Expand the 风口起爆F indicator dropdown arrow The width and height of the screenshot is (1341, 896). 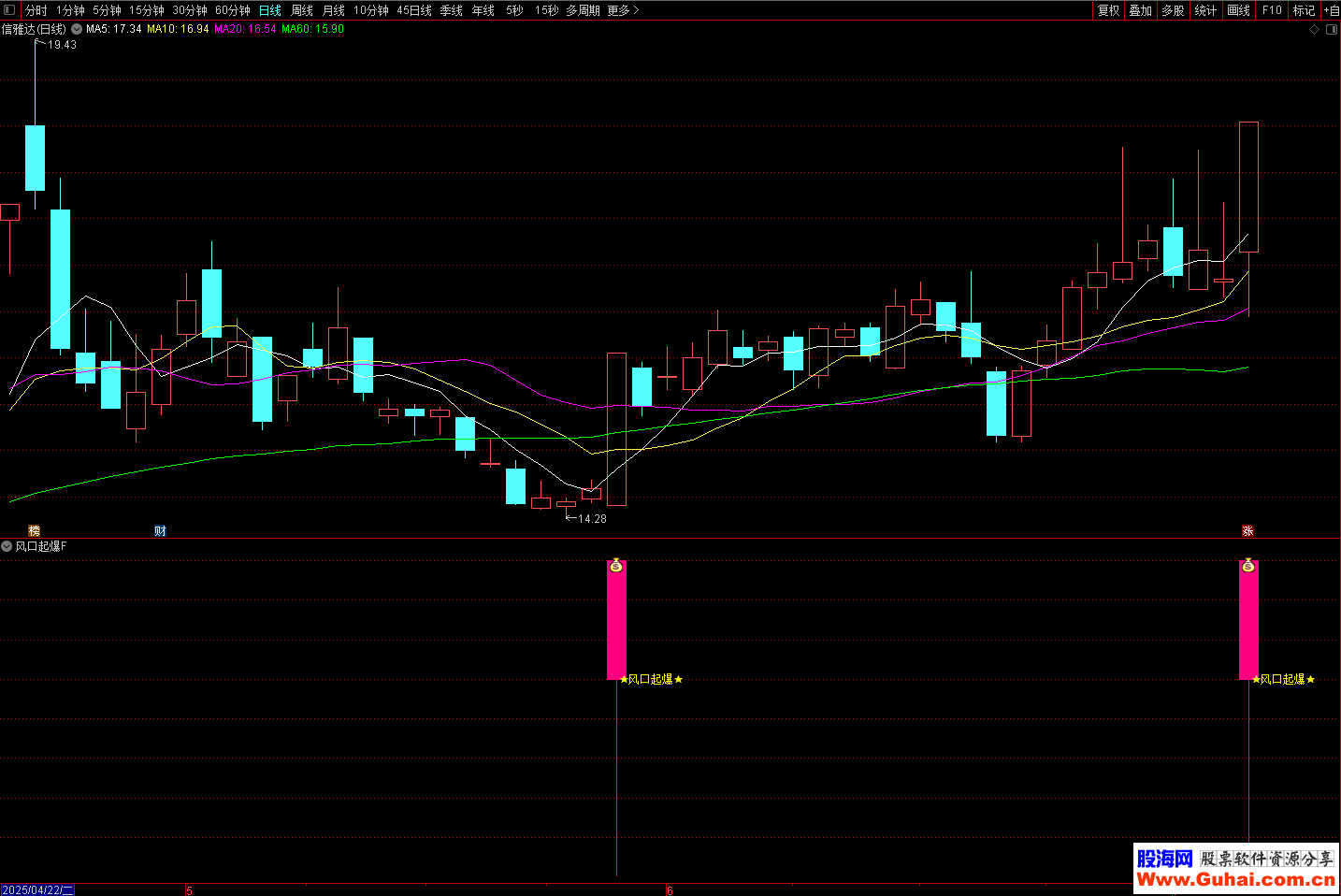(x=7, y=546)
